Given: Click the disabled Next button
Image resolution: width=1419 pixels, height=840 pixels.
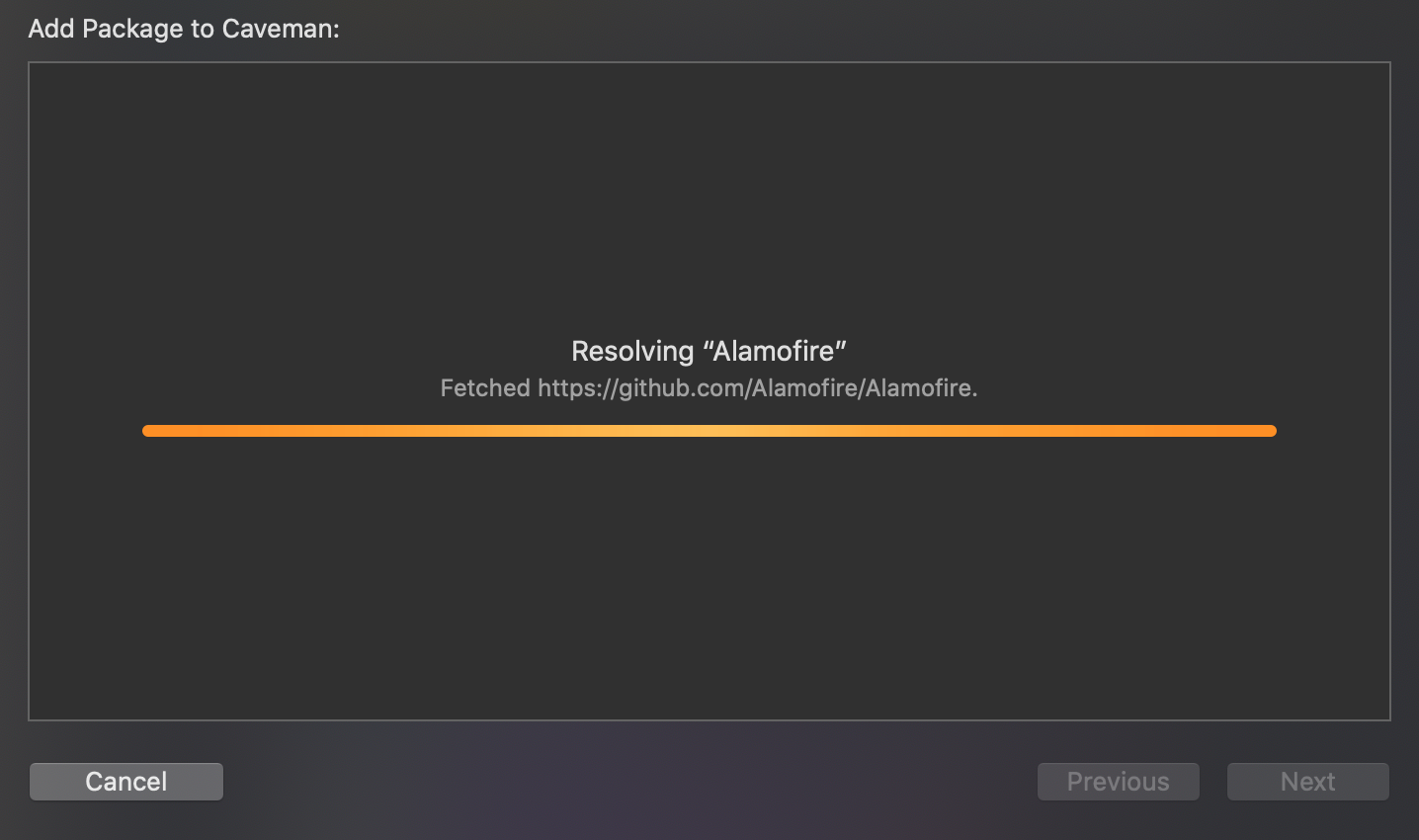Looking at the screenshot, I should [x=1308, y=782].
